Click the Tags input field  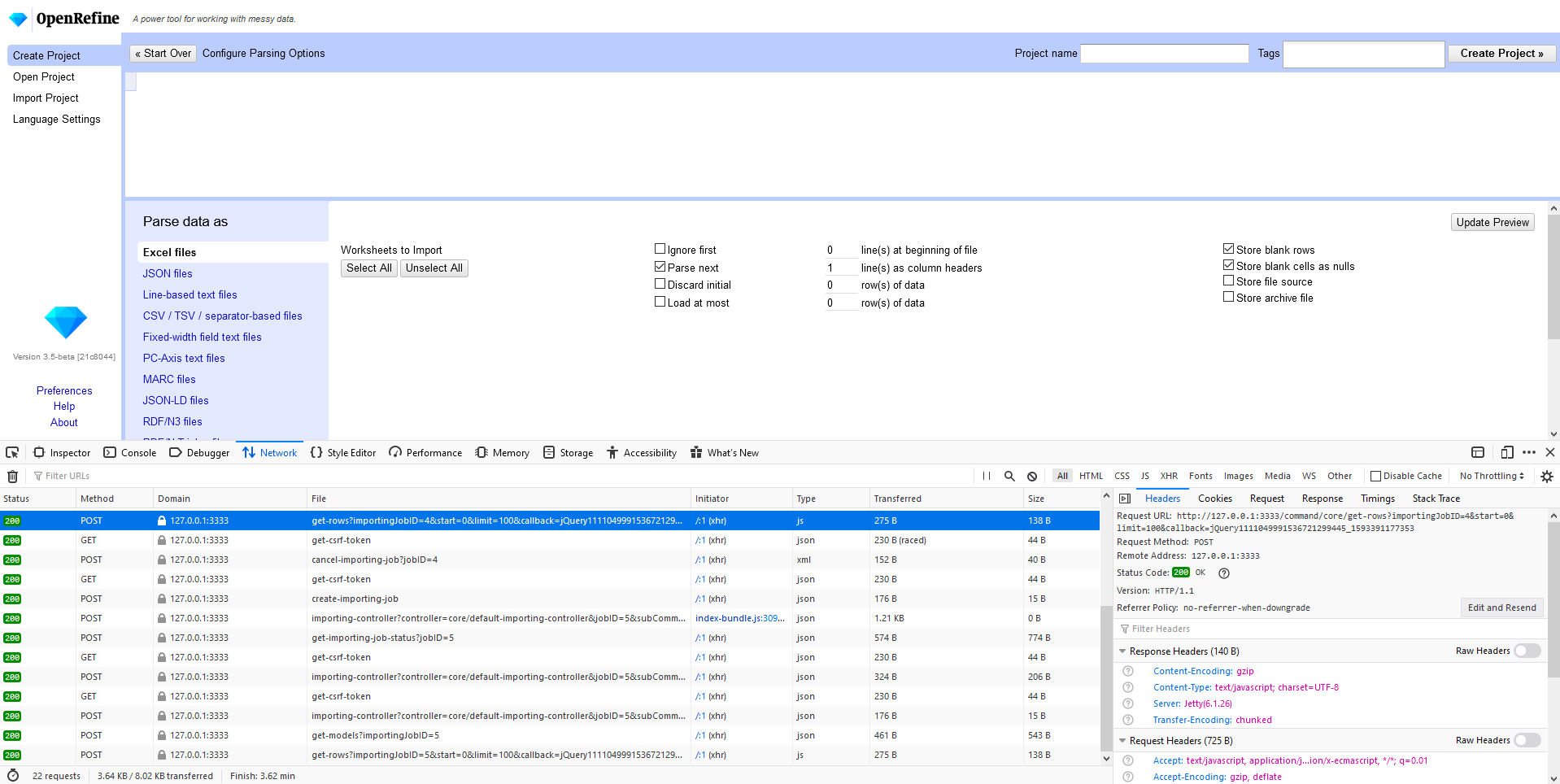coord(1363,54)
